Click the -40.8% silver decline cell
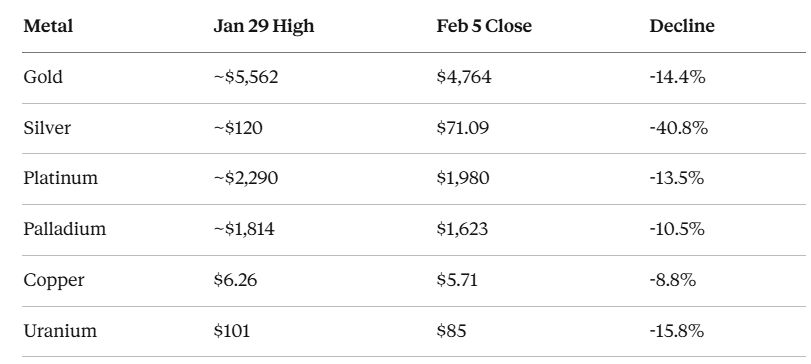The image size is (811, 364). (x=678, y=128)
